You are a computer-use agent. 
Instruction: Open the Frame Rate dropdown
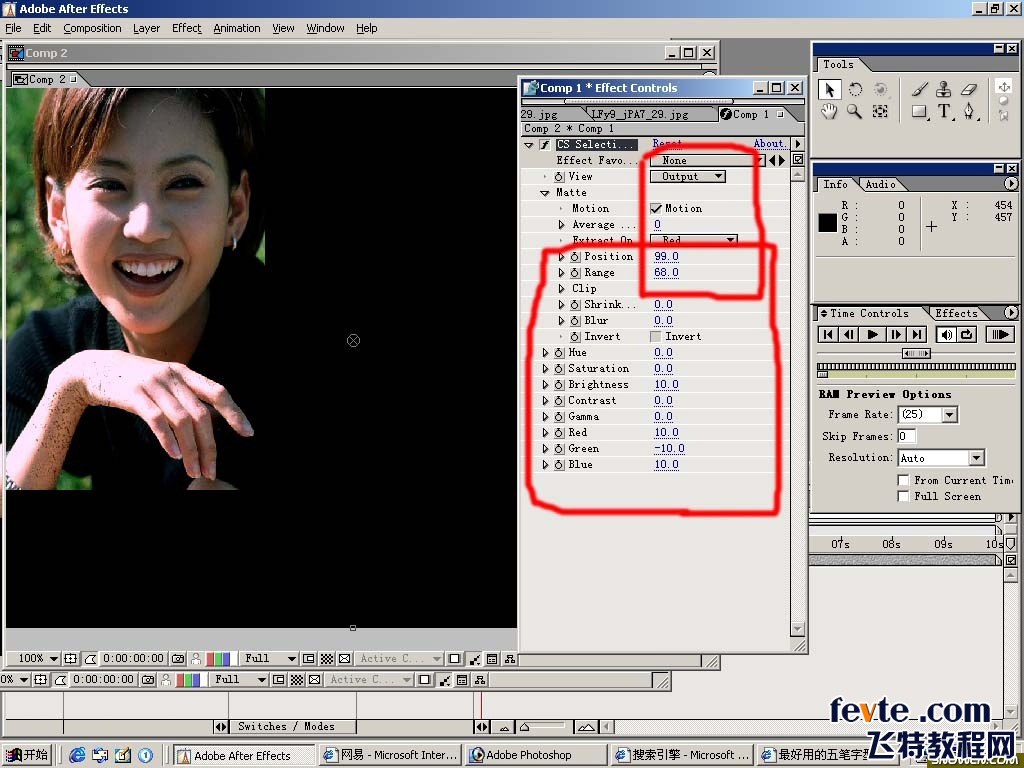[928, 415]
